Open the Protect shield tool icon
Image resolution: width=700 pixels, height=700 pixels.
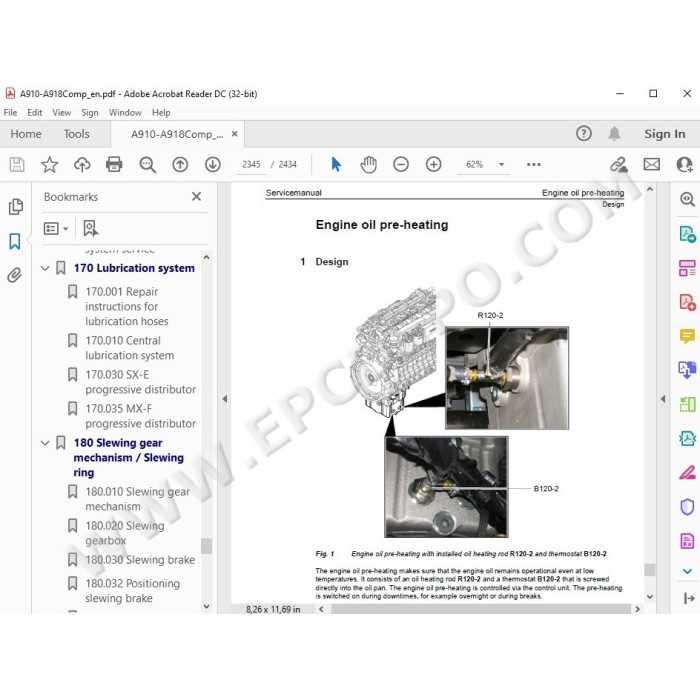(687, 507)
